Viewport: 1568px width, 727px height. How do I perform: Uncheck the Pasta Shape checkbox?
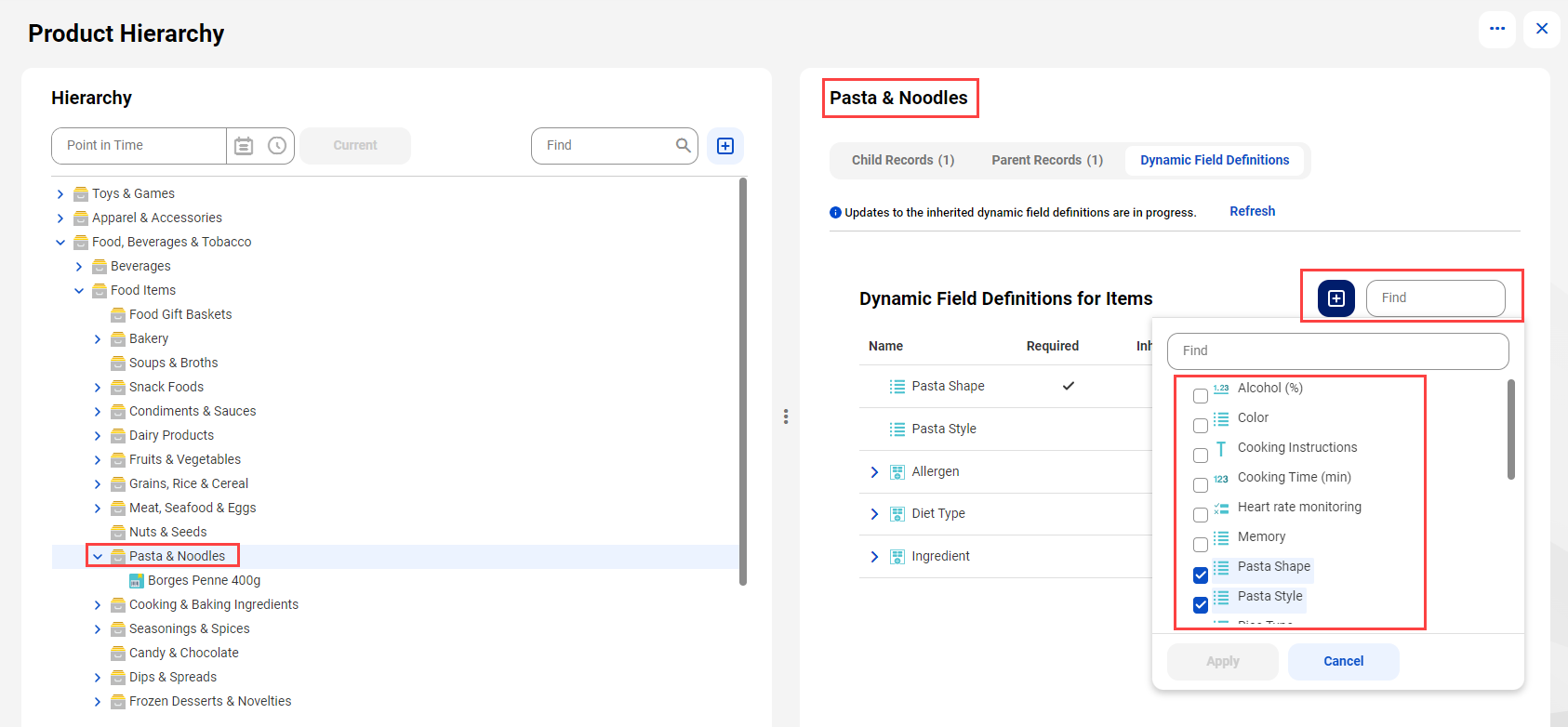1201,575
